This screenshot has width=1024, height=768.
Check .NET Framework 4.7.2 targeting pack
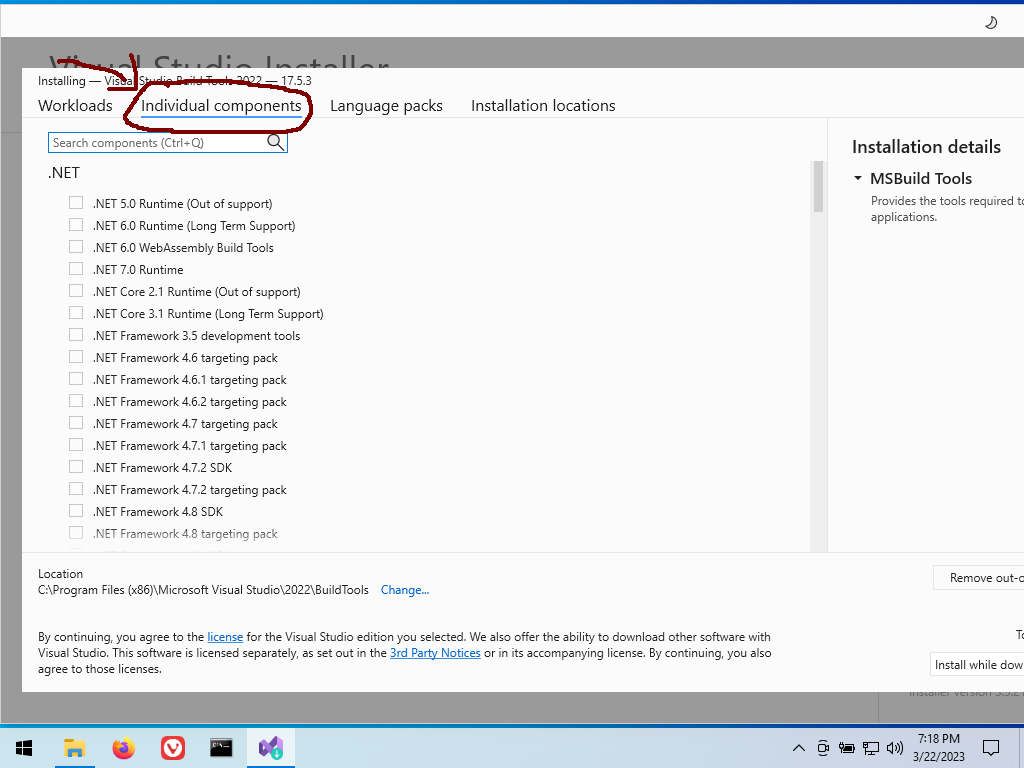coord(76,489)
